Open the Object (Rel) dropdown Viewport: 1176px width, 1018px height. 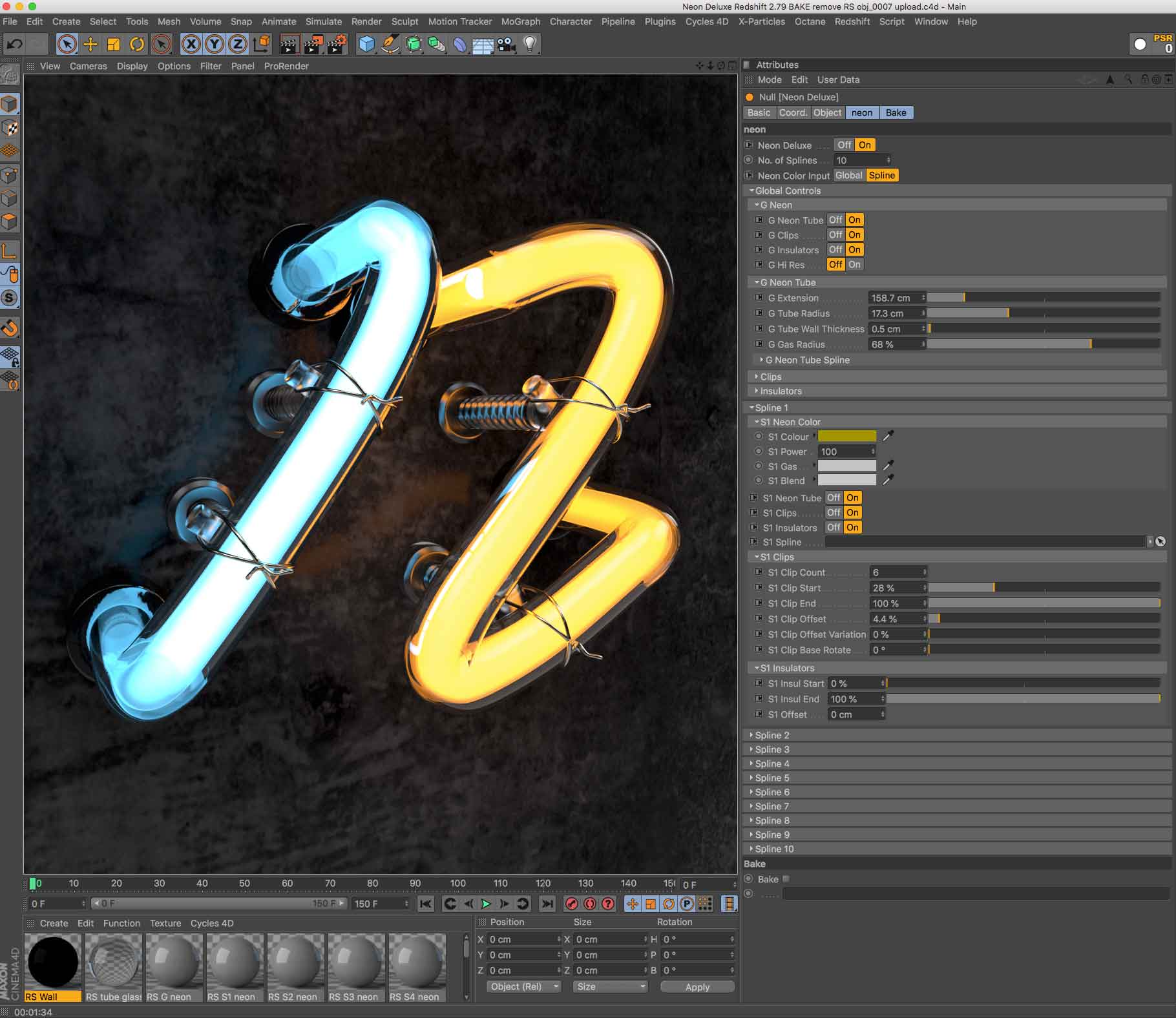[x=523, y=986]
